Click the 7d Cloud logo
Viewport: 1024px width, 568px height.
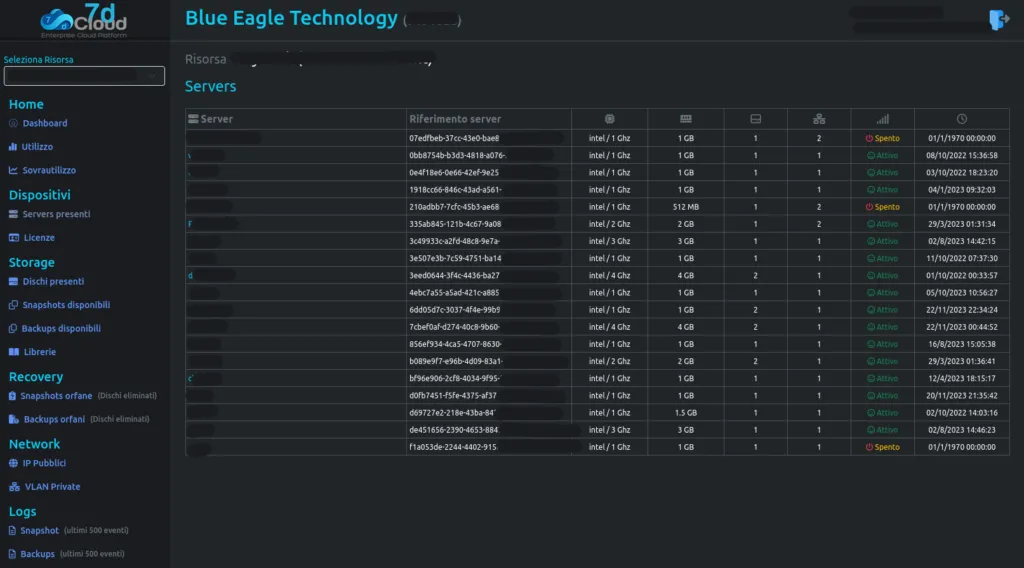(84, 21)
